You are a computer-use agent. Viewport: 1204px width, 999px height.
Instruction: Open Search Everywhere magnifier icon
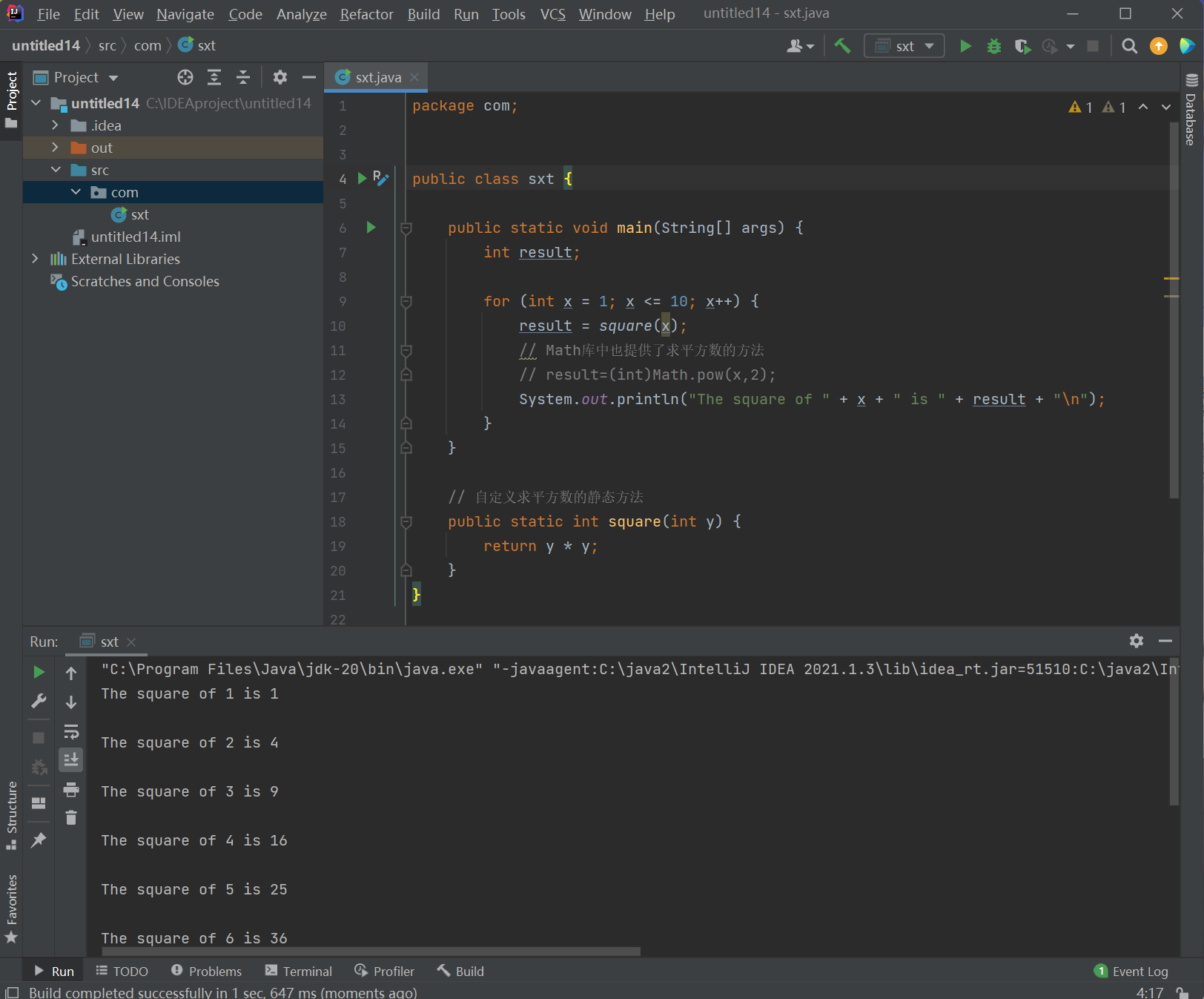coord(1129,46)
